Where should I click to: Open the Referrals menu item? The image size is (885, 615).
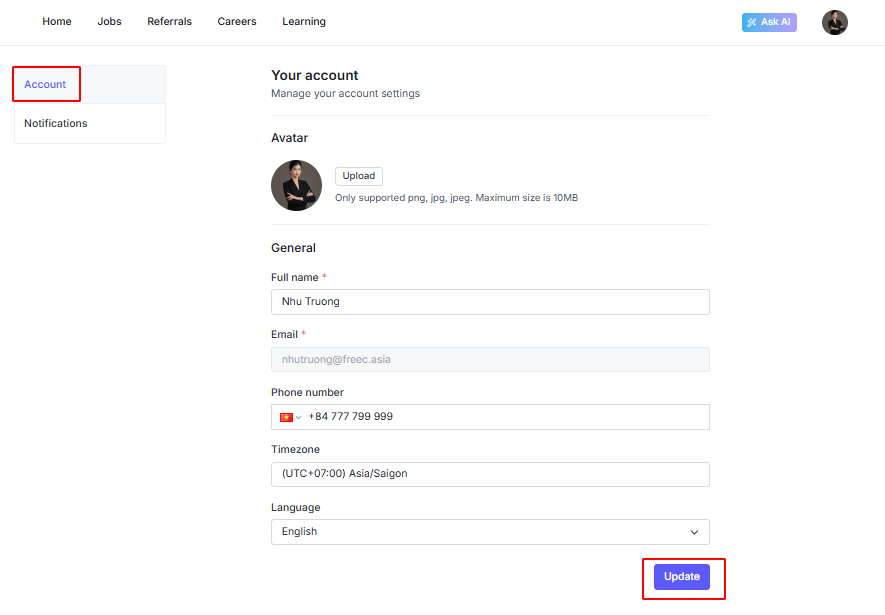click(x=169, y=21)
